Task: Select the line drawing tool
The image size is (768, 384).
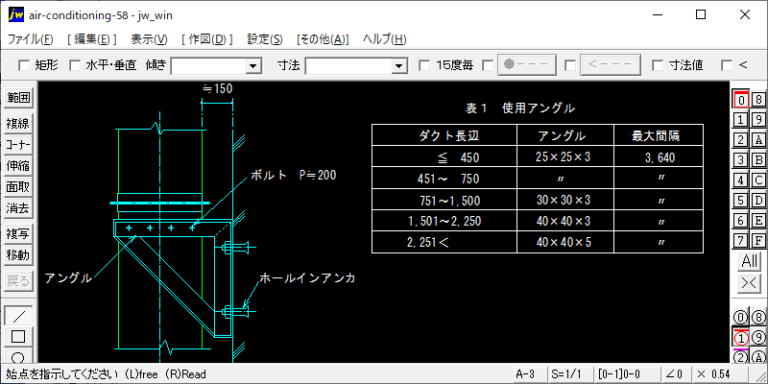Action: 19,316
